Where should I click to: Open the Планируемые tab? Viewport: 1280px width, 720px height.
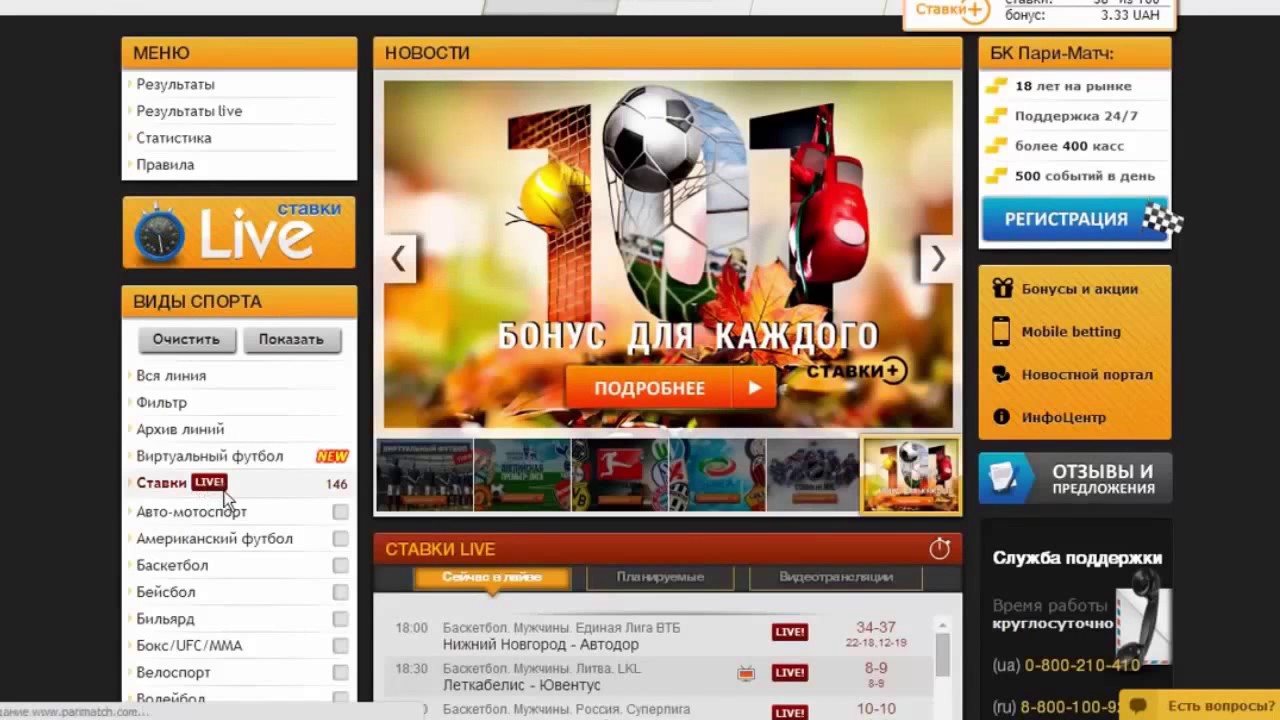point(660,577)
